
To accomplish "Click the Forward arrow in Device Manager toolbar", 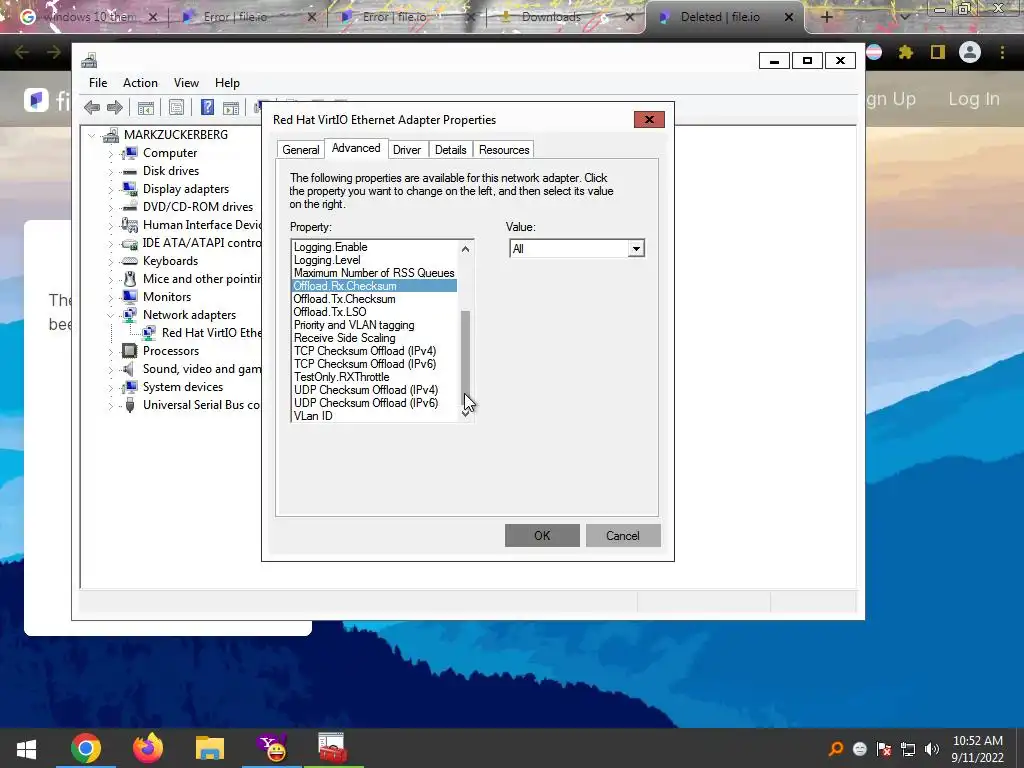I will point(115,107).
